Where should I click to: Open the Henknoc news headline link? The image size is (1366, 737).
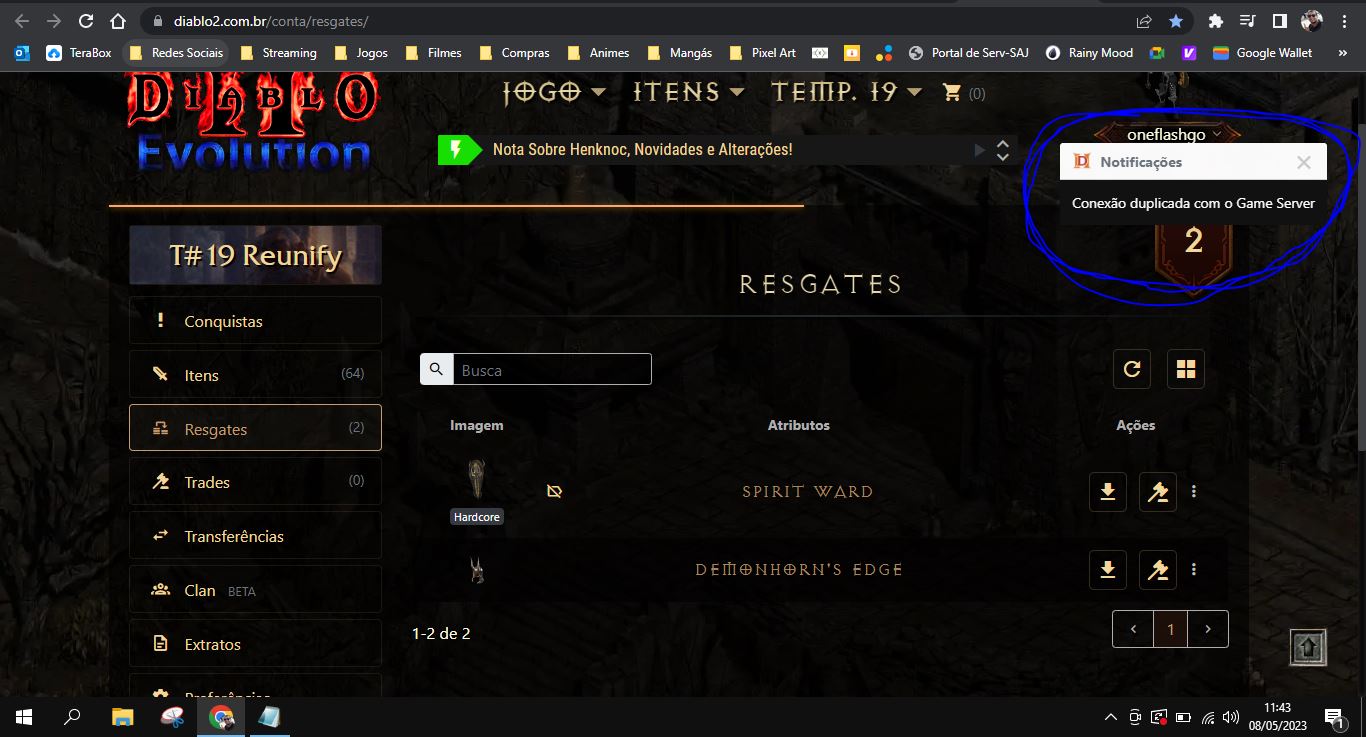(x=642, y=149)
